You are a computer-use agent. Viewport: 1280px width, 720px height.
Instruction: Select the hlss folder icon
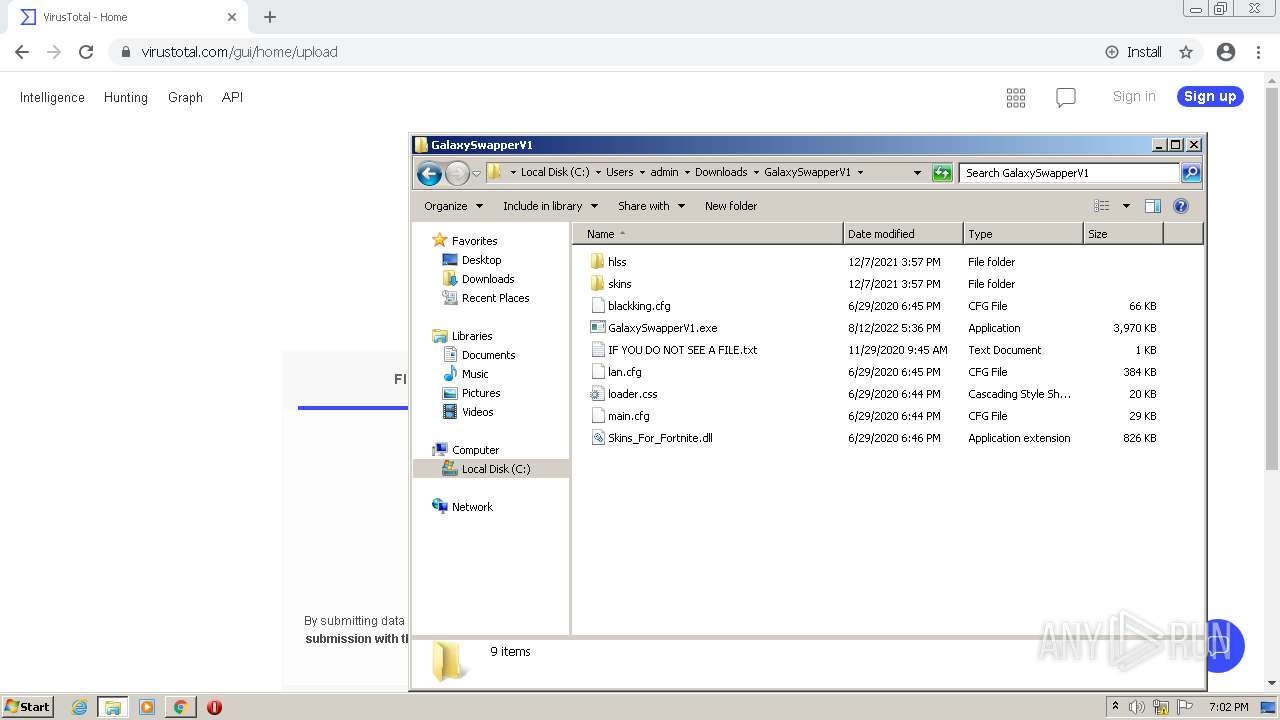(597, 262)
